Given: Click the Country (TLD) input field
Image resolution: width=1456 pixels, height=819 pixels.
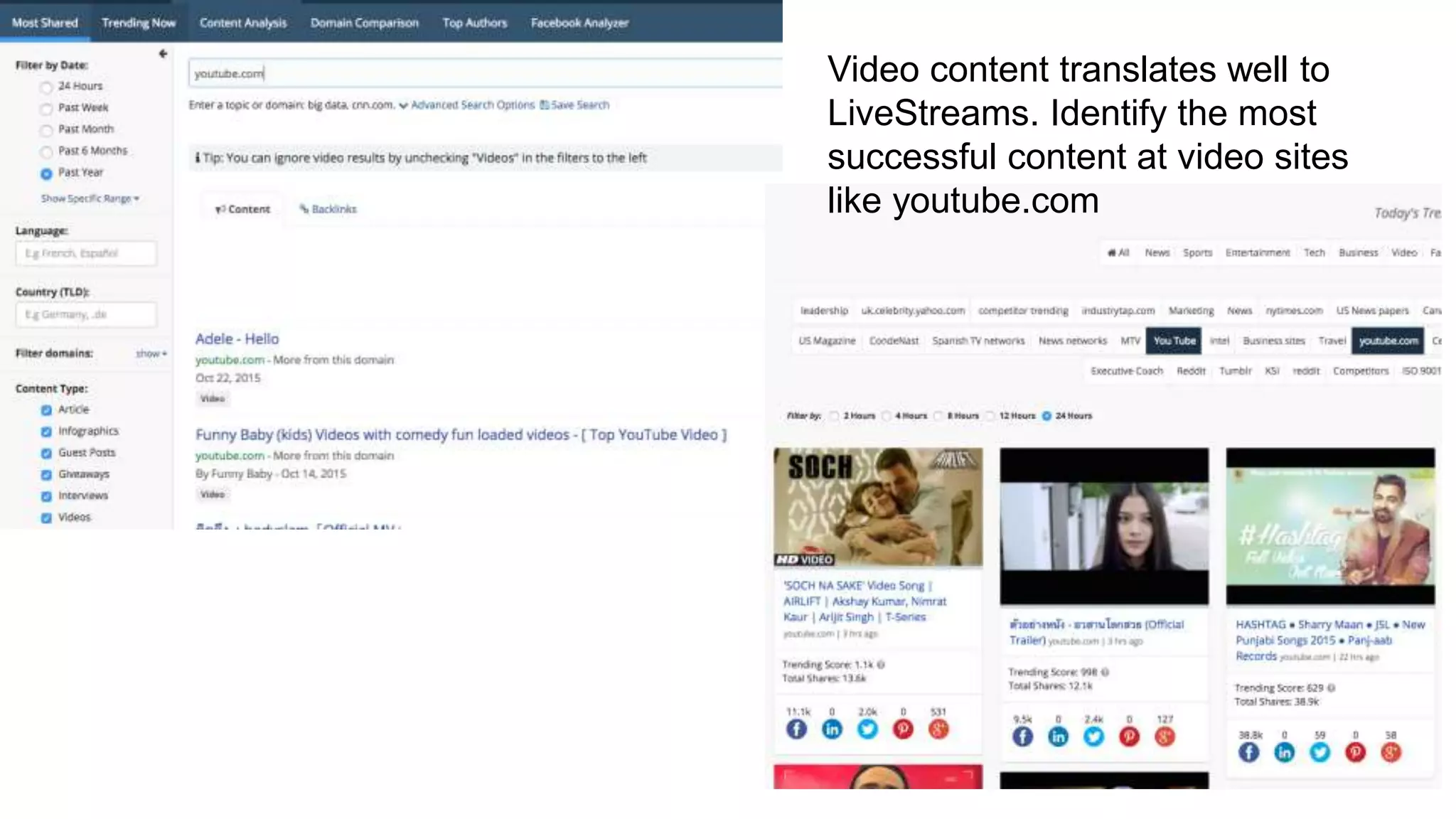Looking at the screenshot, I should 86,315.
